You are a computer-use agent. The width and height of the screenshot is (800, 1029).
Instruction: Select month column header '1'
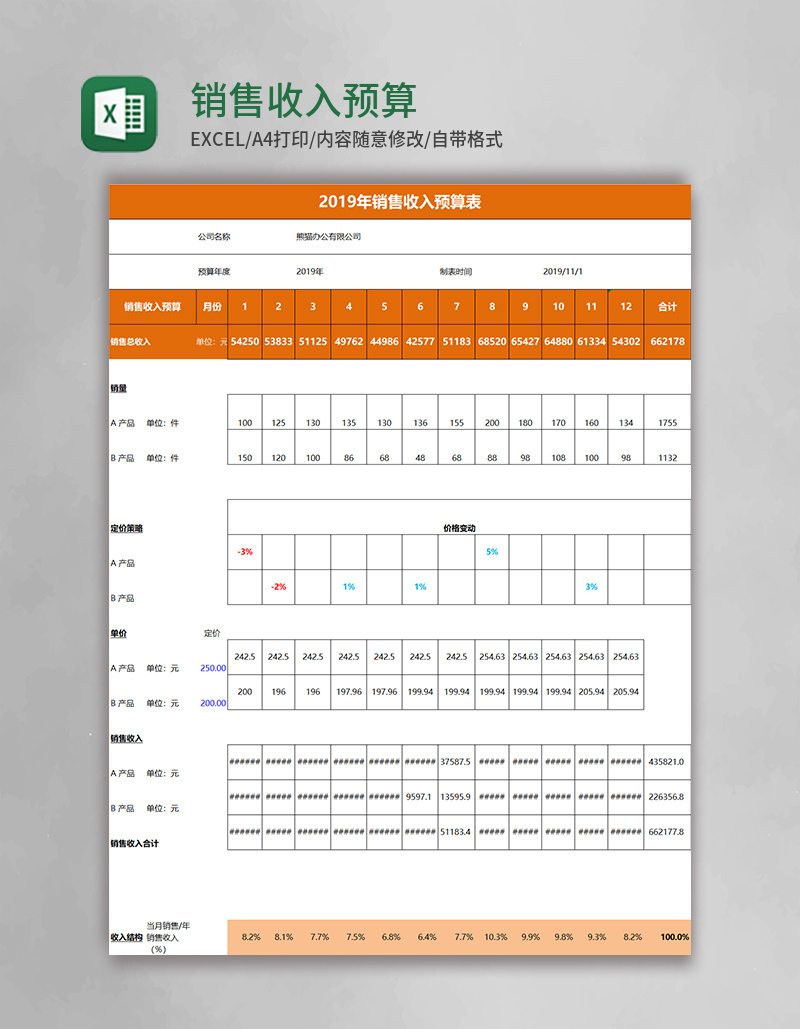coord(242,307)
